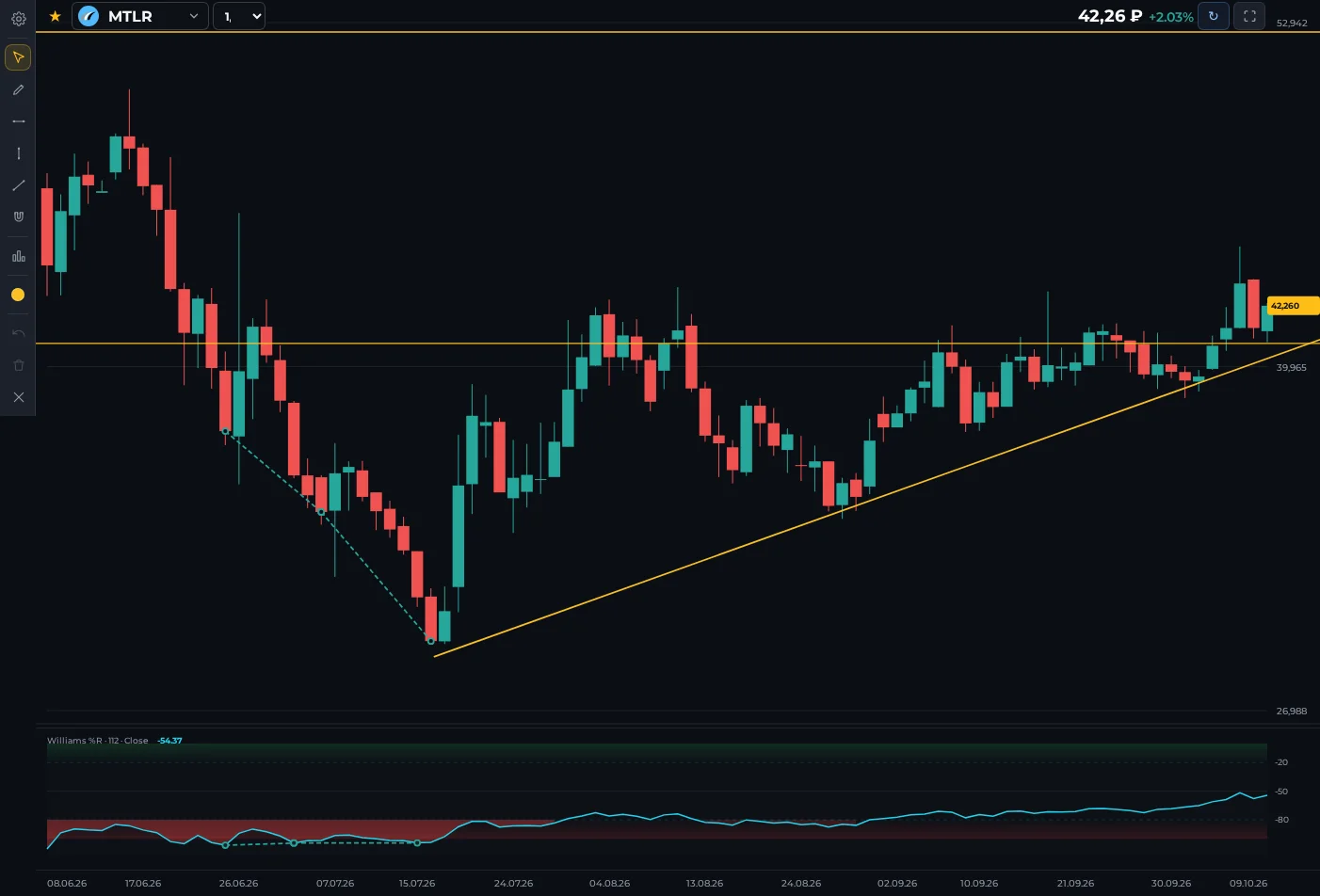Select the pencil drawing tool
The height and width of the screenshot is (896, 1320).
tap(18, 90)
